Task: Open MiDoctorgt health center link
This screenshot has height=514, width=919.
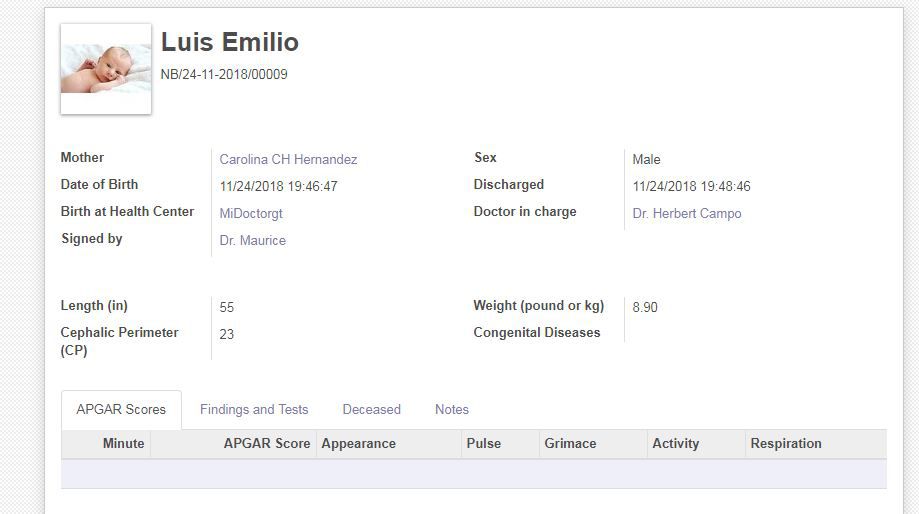Action: 251,214
